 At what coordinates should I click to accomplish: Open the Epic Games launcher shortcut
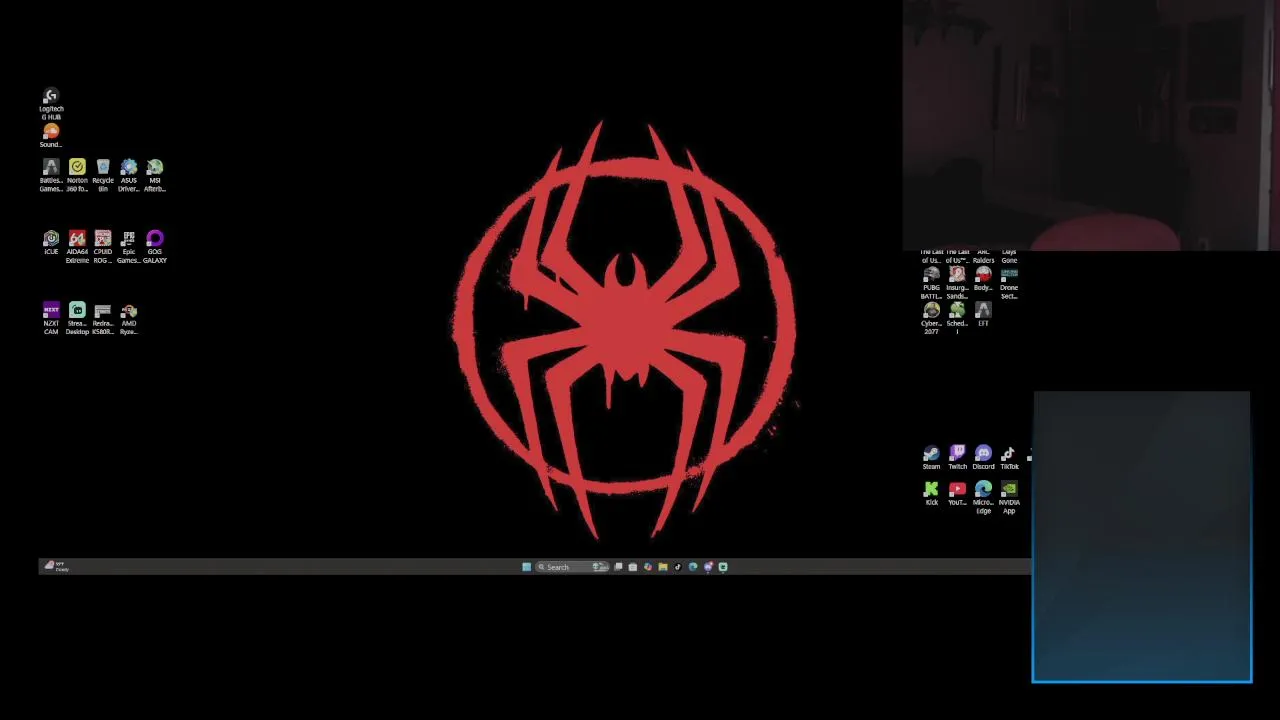pos(129,247)
